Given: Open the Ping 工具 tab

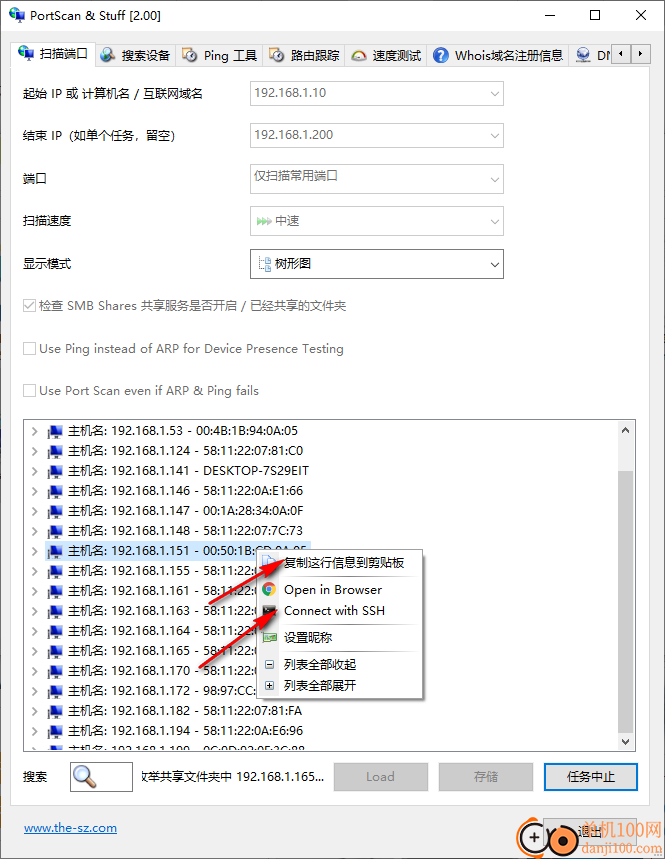Looking at the screenshot, I should coord(219,55).
